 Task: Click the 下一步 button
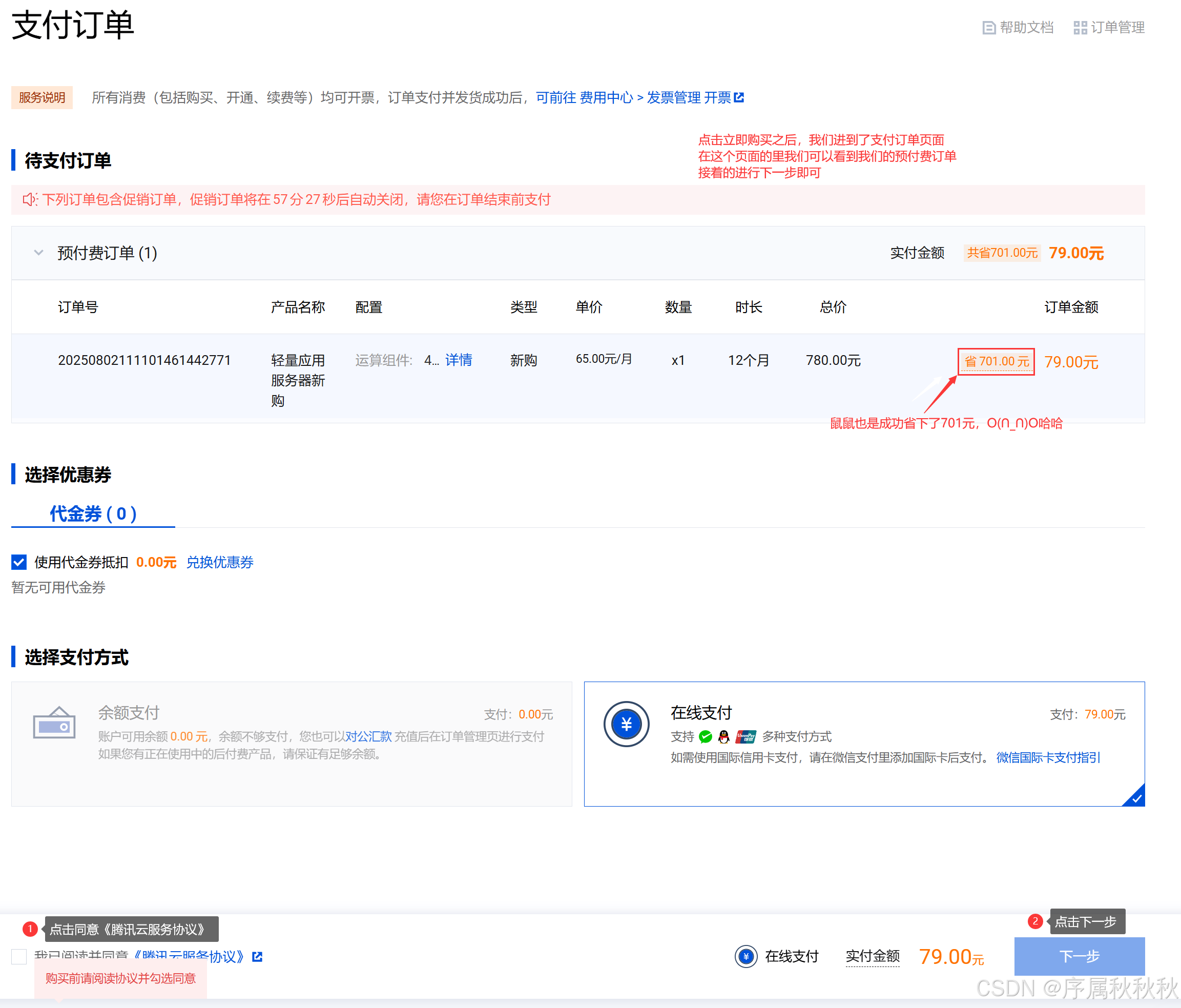(1079, 956)
